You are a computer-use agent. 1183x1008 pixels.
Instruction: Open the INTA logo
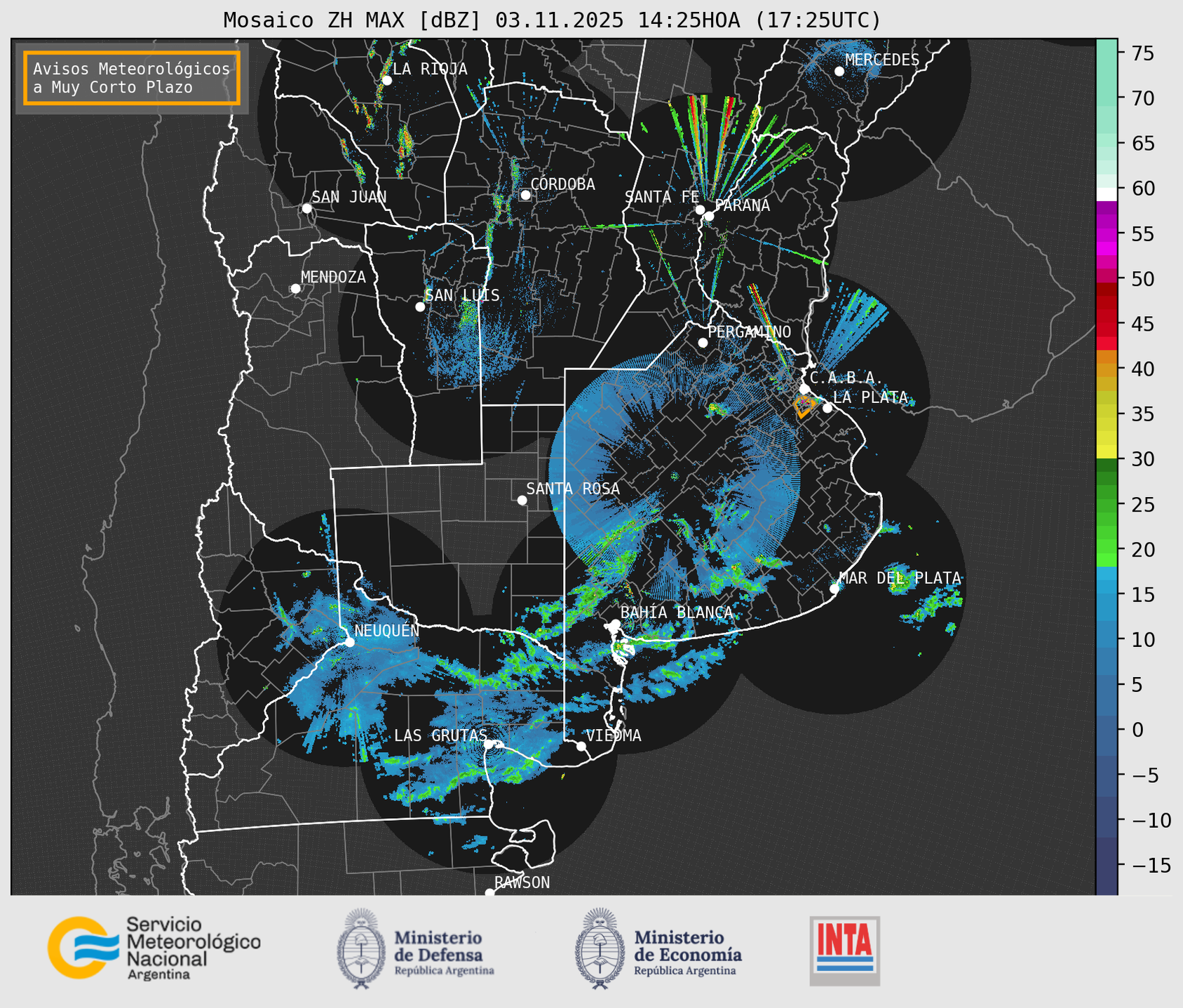[x=844, y=951]
